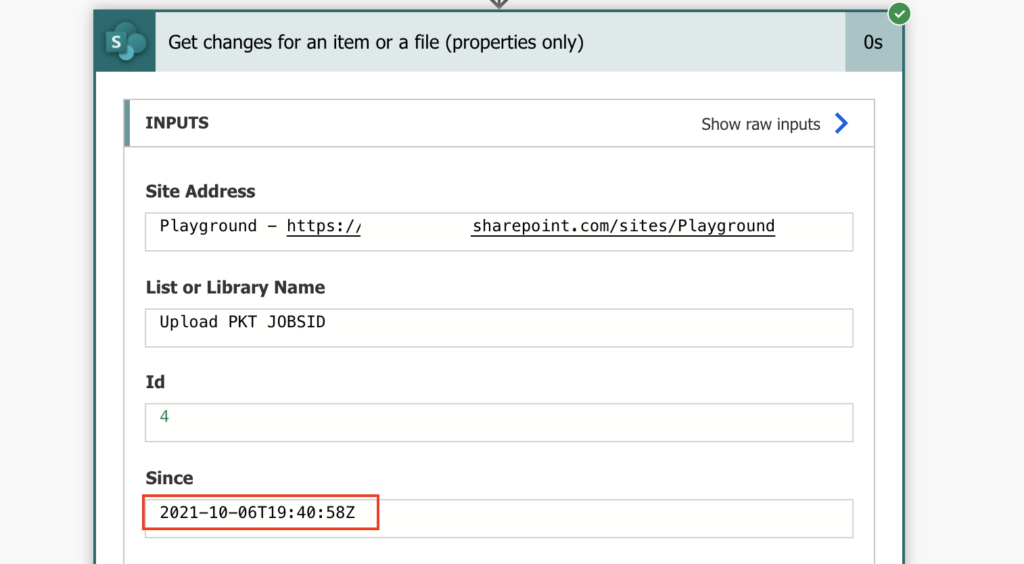The height and width of the screenshot is (564, 1024).
Task: Open the Show raw inputs link
Action: (760, 124)
